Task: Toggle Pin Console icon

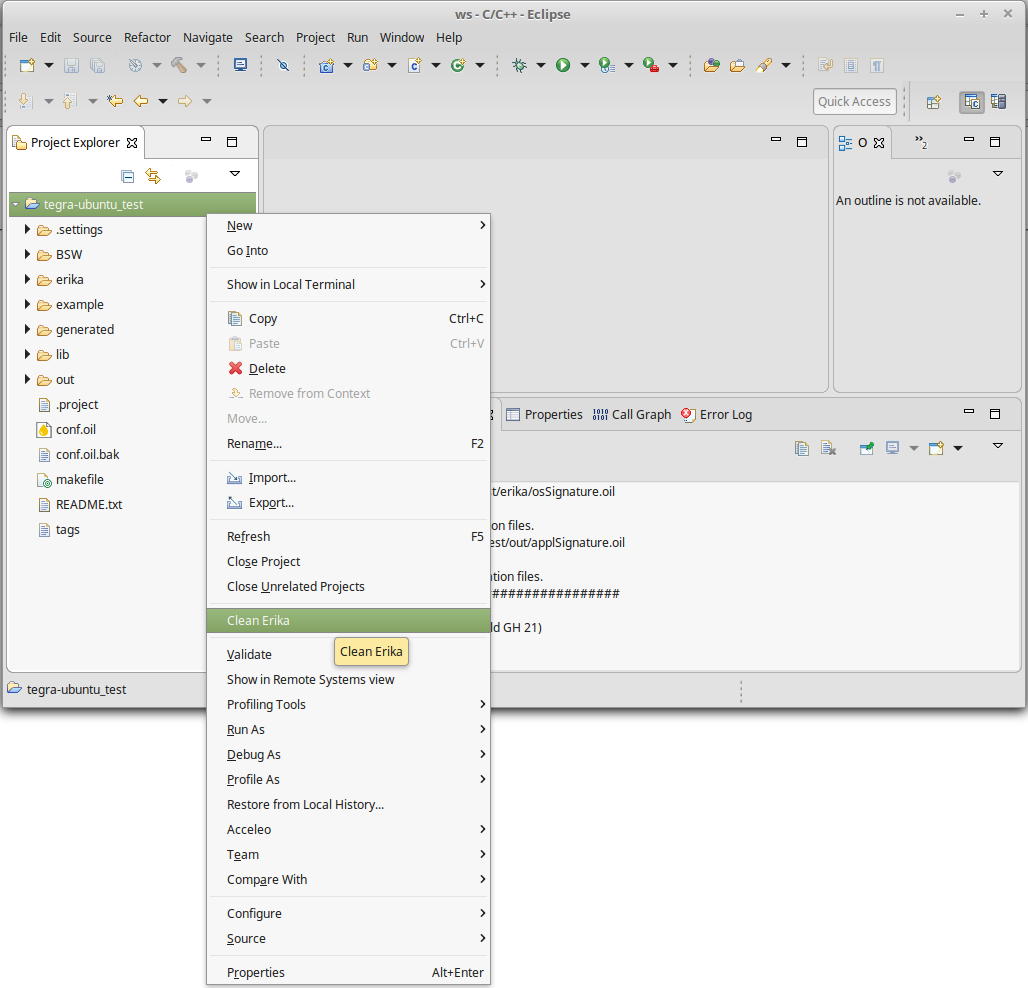Action: coord(867,448)
